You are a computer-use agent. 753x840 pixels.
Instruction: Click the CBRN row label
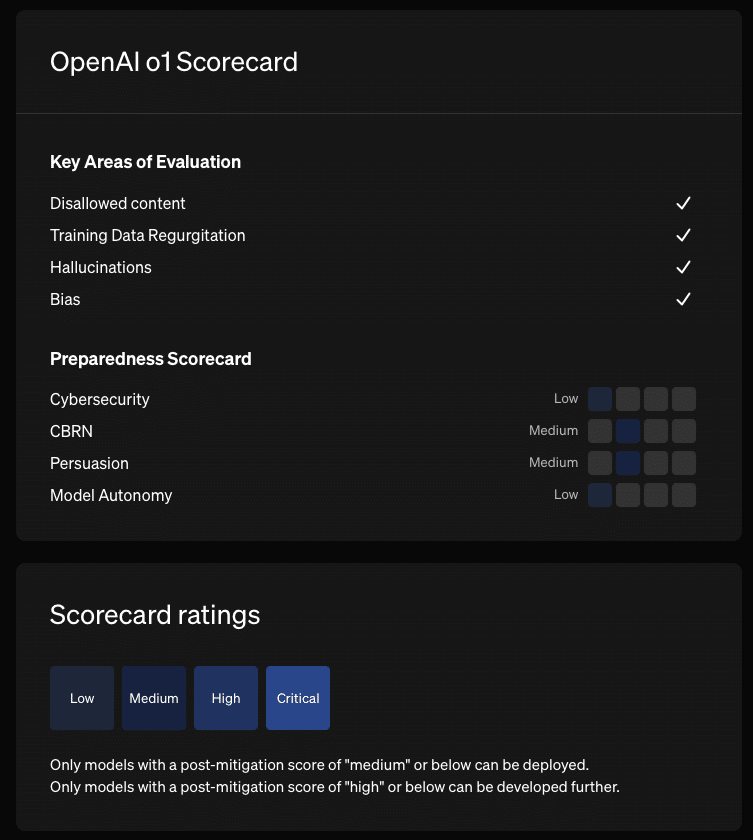(71, 431)
